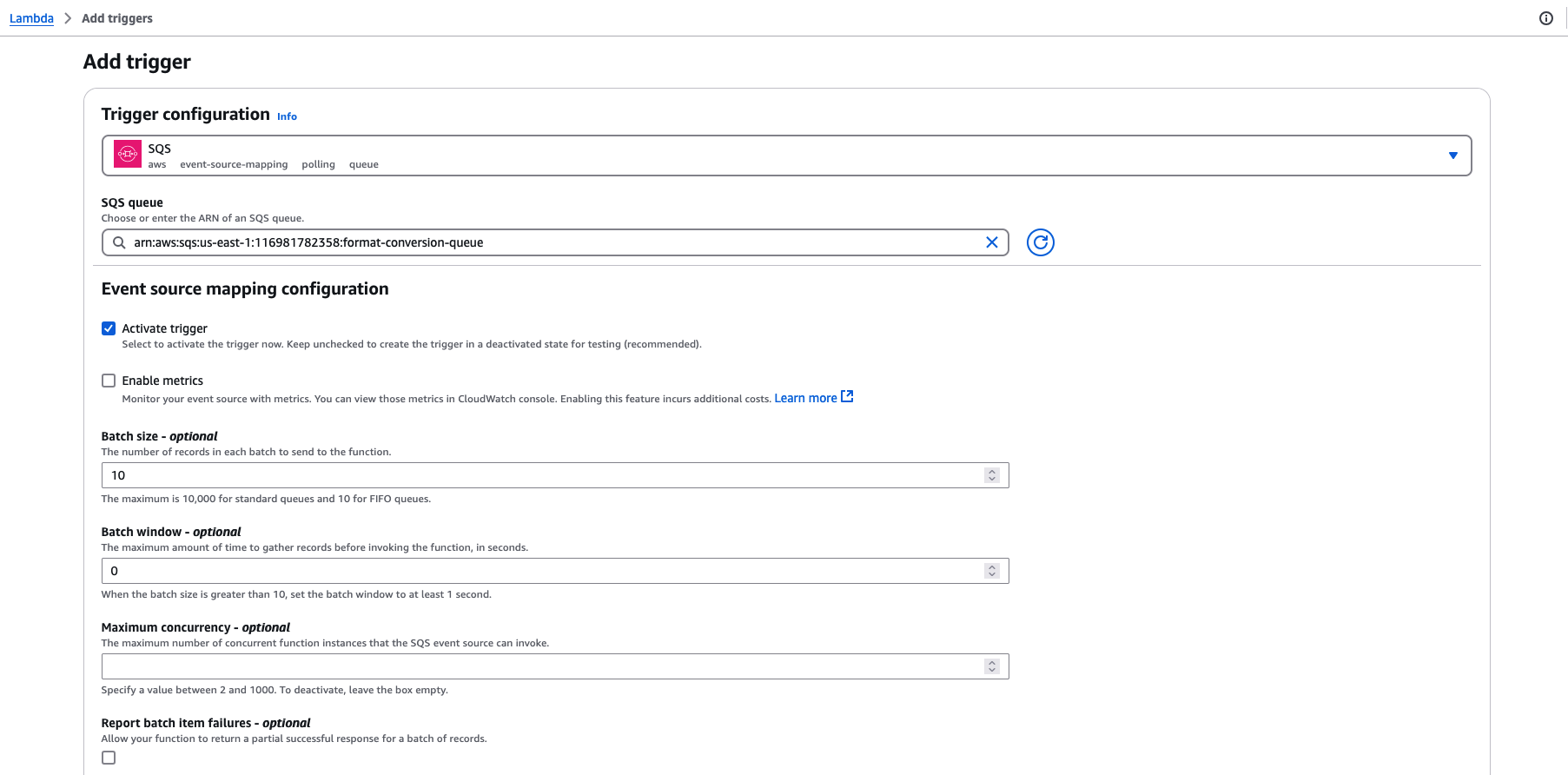Adjust the Batch window stepper arrows

click(991, 571)
